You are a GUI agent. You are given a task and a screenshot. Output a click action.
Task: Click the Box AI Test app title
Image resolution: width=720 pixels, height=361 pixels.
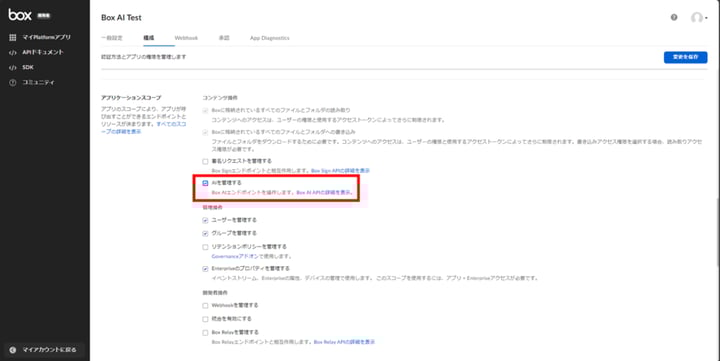tap(121, 17)
